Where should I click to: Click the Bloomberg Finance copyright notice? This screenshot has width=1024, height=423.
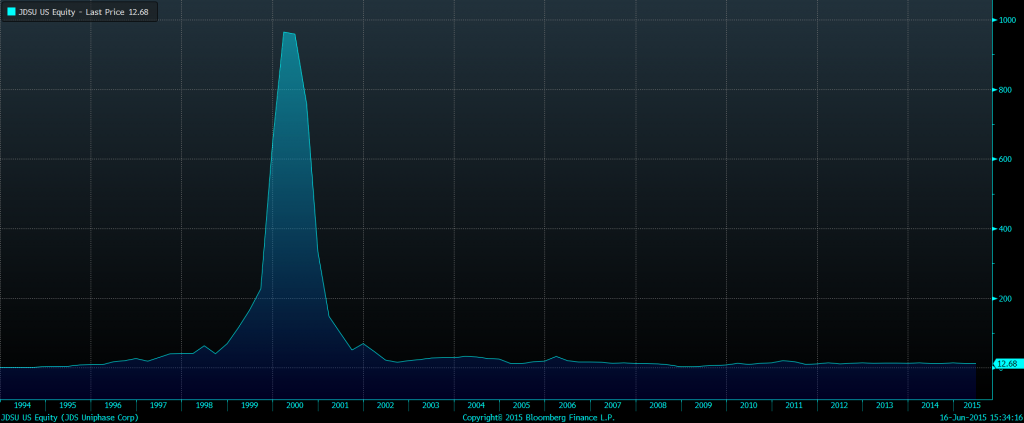pyautogui.click(x=539, y=417)
